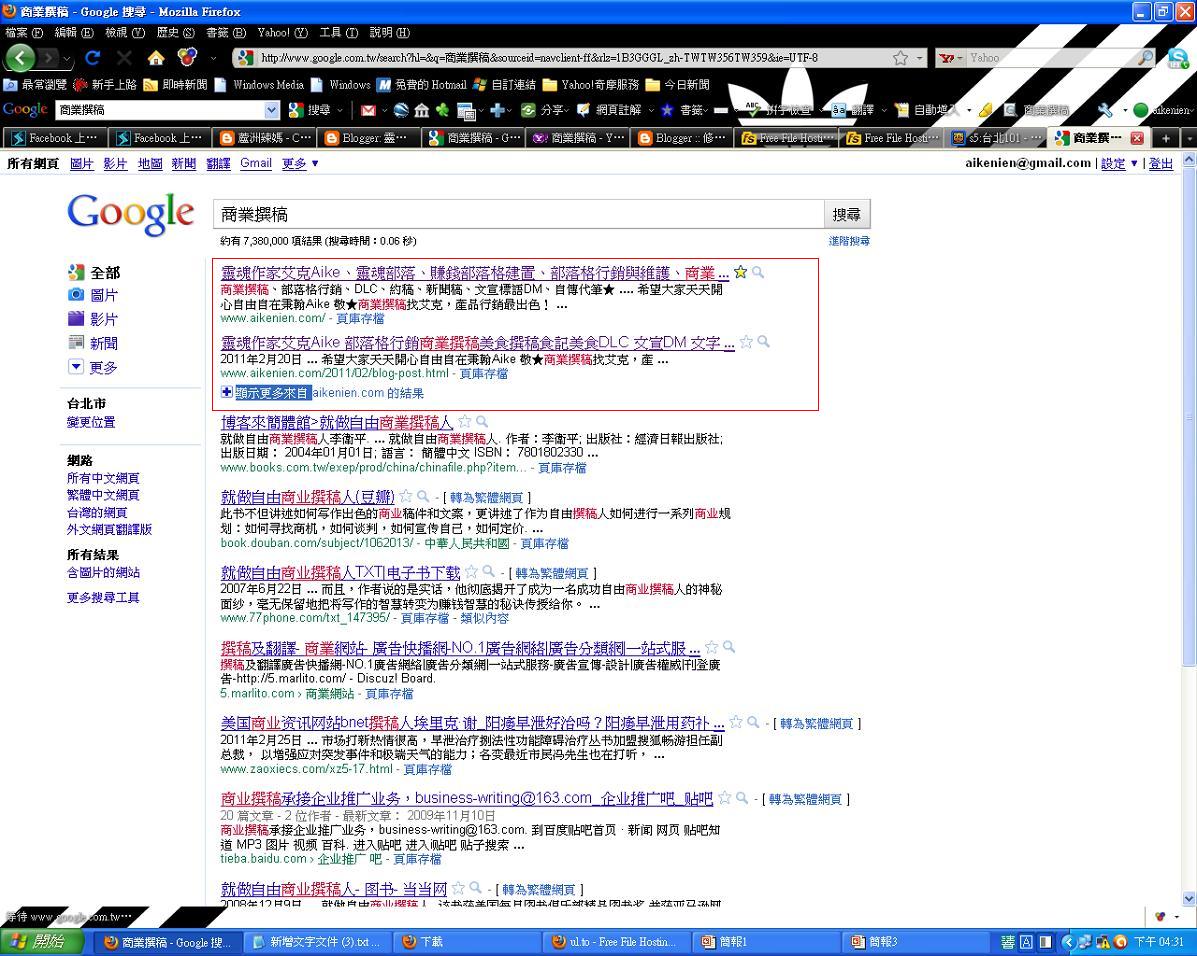The image size is (1197, 956).
Task: Open the Gmail envelope icon in Google Toolbar
Action: click(368, 111)
